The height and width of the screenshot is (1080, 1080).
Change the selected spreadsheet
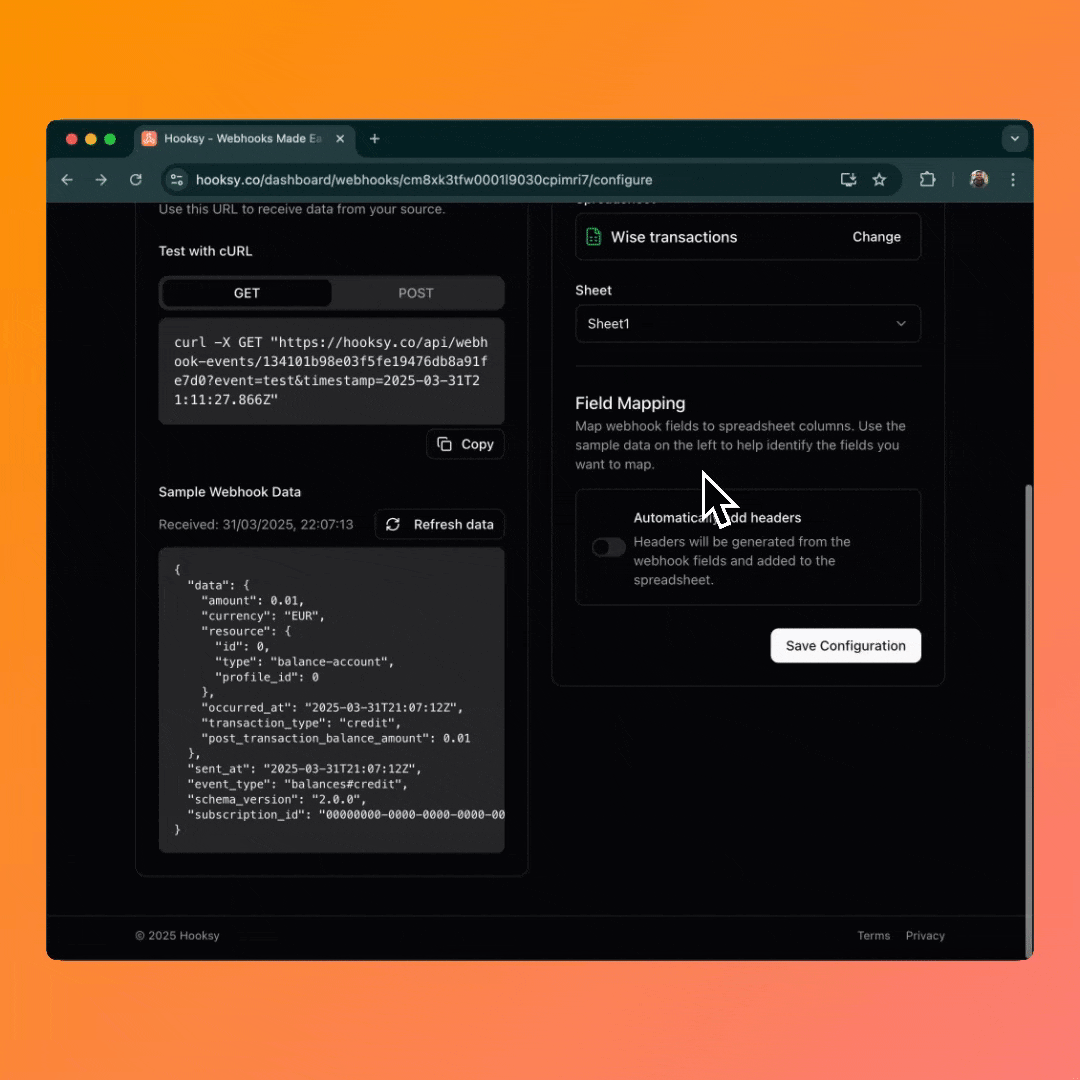[876, 237]
